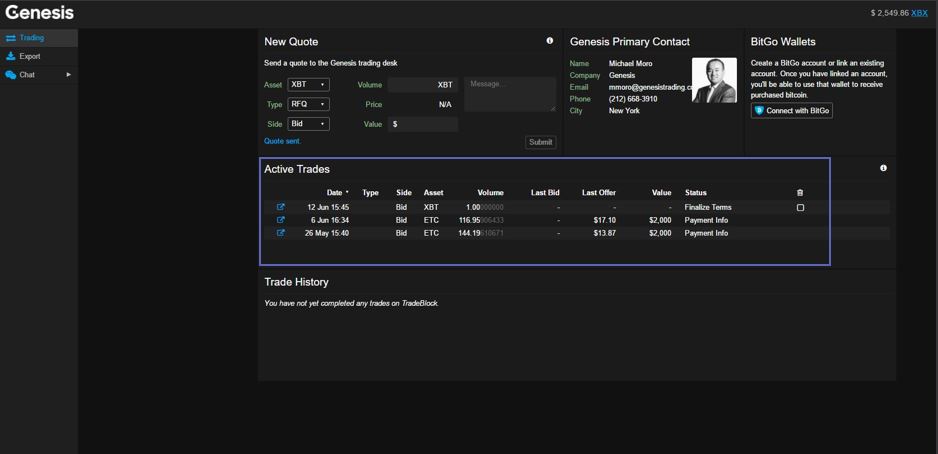Click the Finalize Terms status
Screen dimensions: 938x454
tap(708, 208)
